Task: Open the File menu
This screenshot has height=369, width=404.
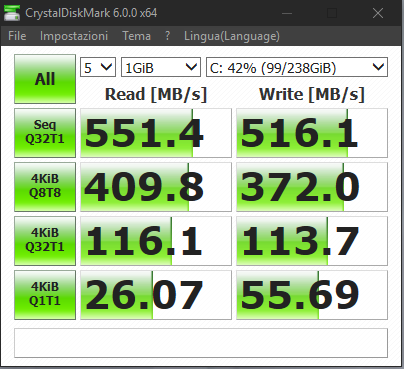Action: pyautogui.click(x=17, y=36)
